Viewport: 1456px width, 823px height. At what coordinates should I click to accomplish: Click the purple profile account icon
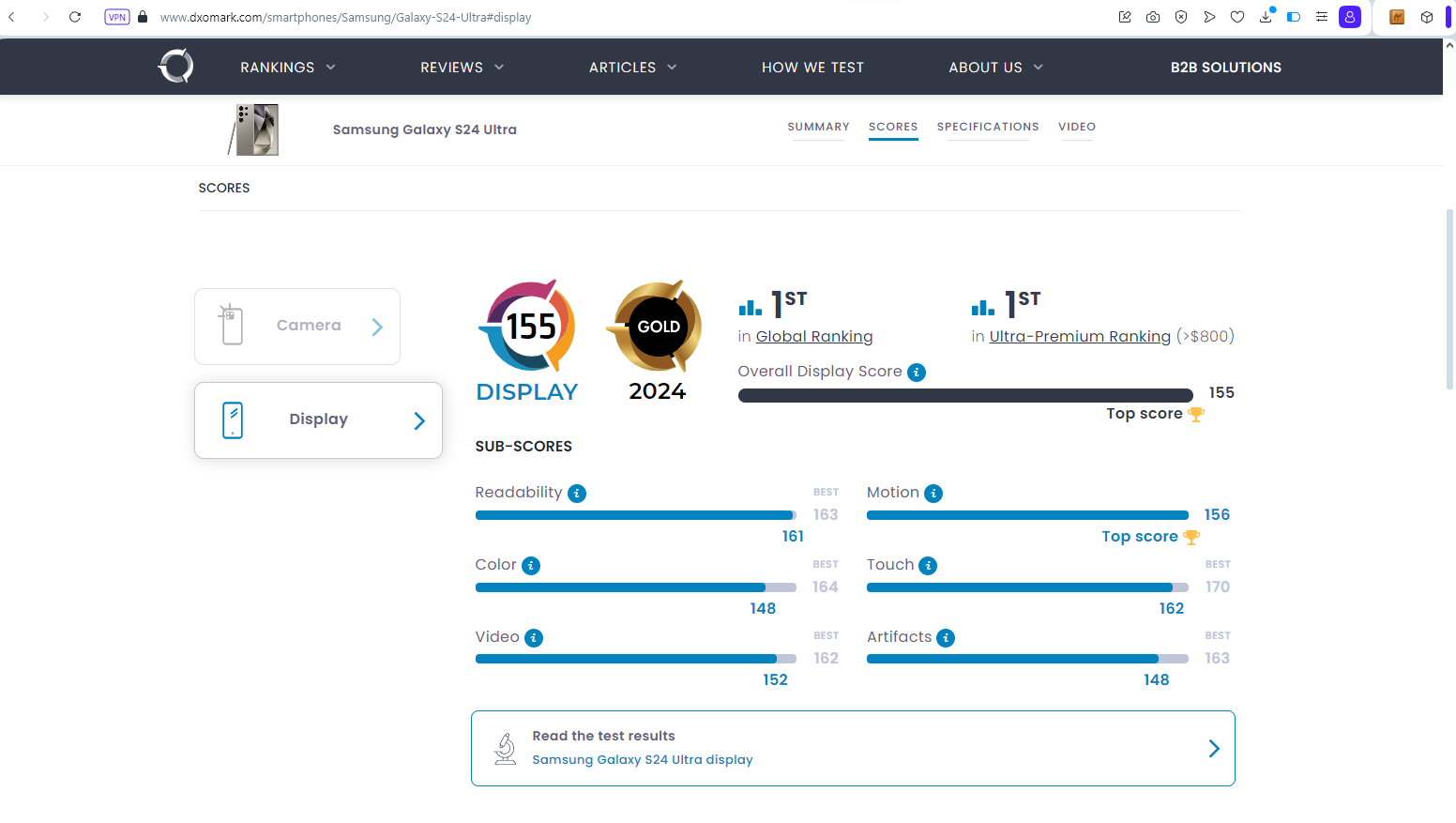(1350, 17)
